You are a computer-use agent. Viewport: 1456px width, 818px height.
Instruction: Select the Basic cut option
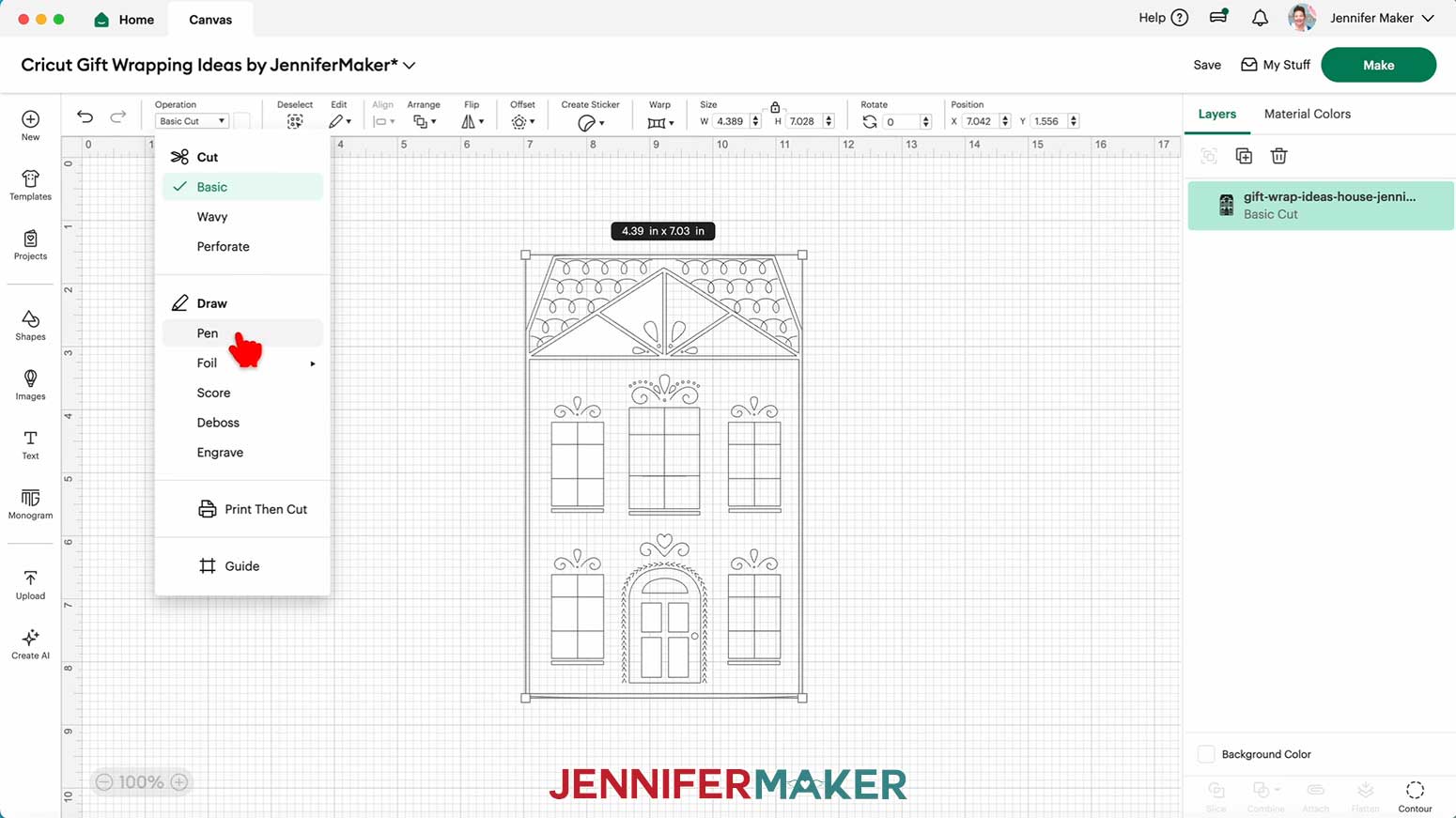click(242, 187)
